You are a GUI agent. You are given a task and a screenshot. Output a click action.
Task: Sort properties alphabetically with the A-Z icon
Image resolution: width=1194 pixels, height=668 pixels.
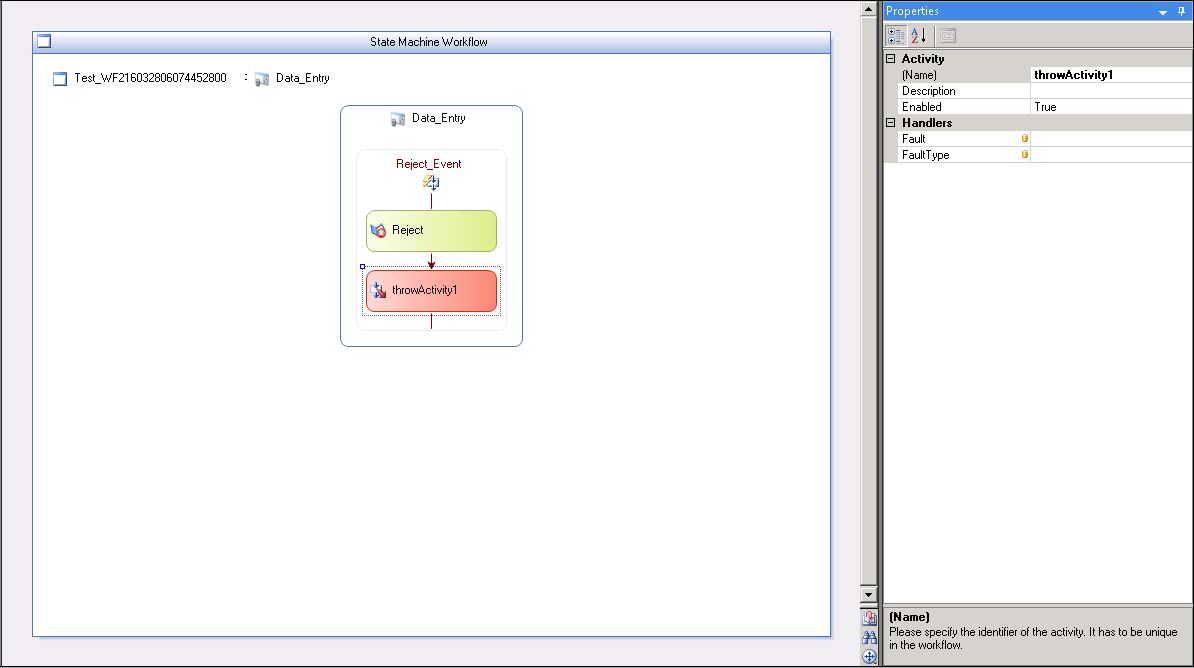918,36
